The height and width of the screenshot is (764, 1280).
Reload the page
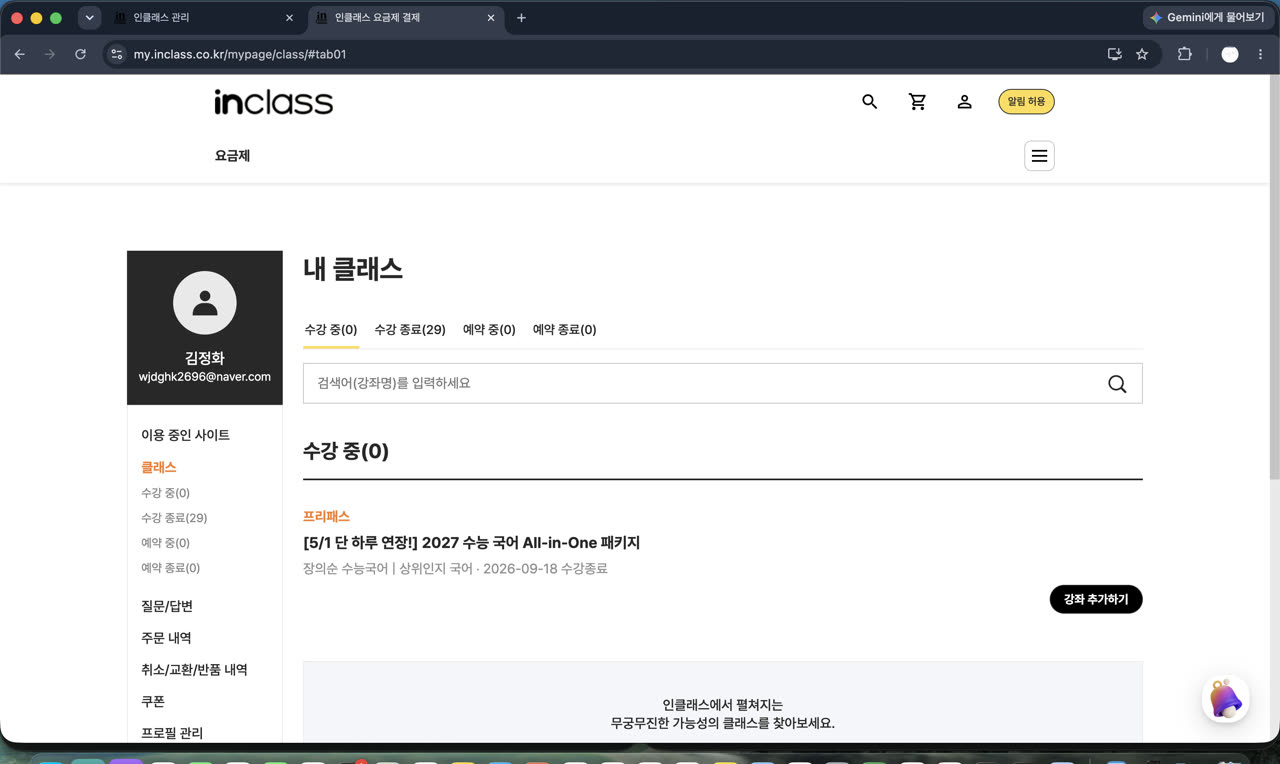[80, 54]
